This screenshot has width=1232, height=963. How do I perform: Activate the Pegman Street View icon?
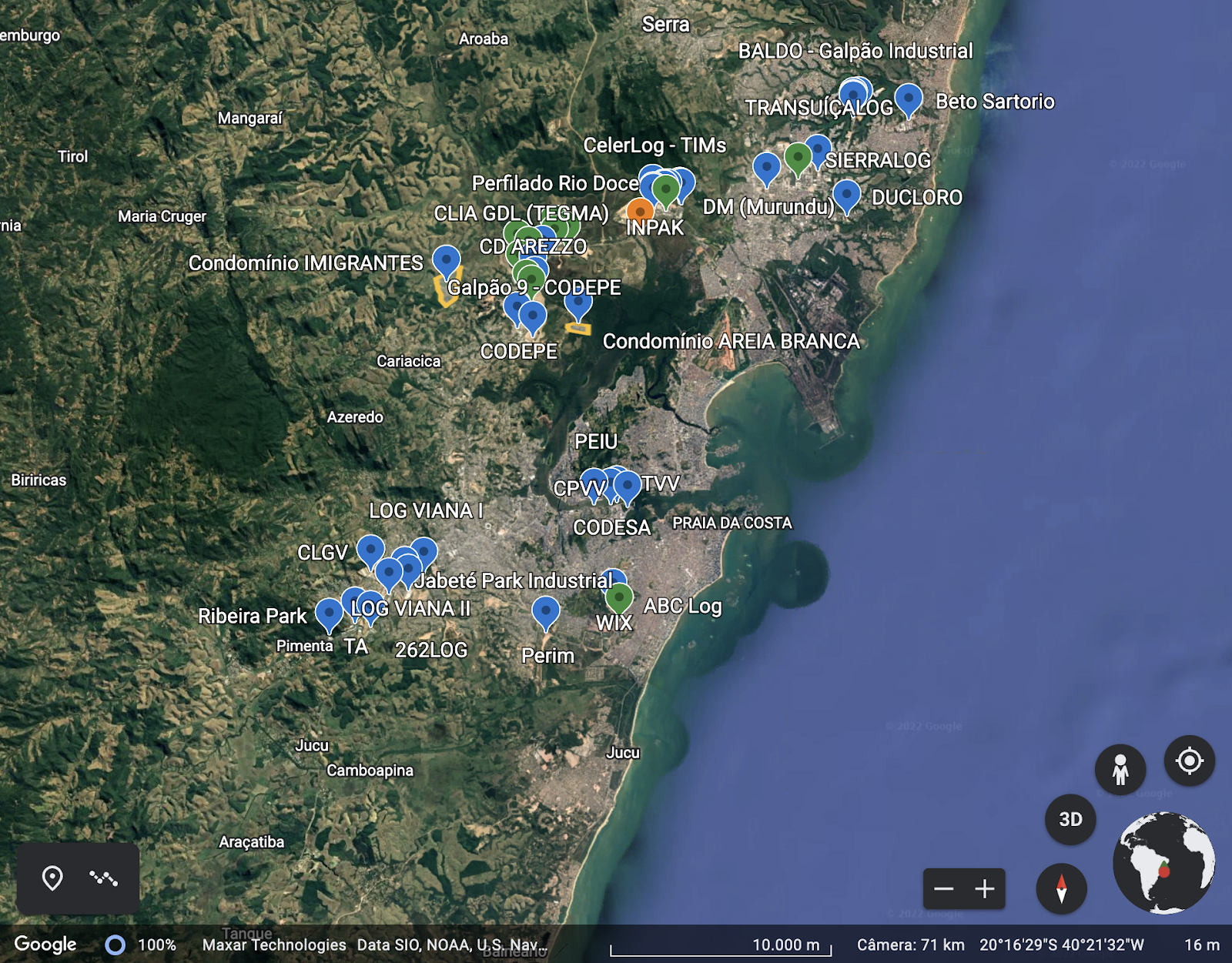(1120, 769)
